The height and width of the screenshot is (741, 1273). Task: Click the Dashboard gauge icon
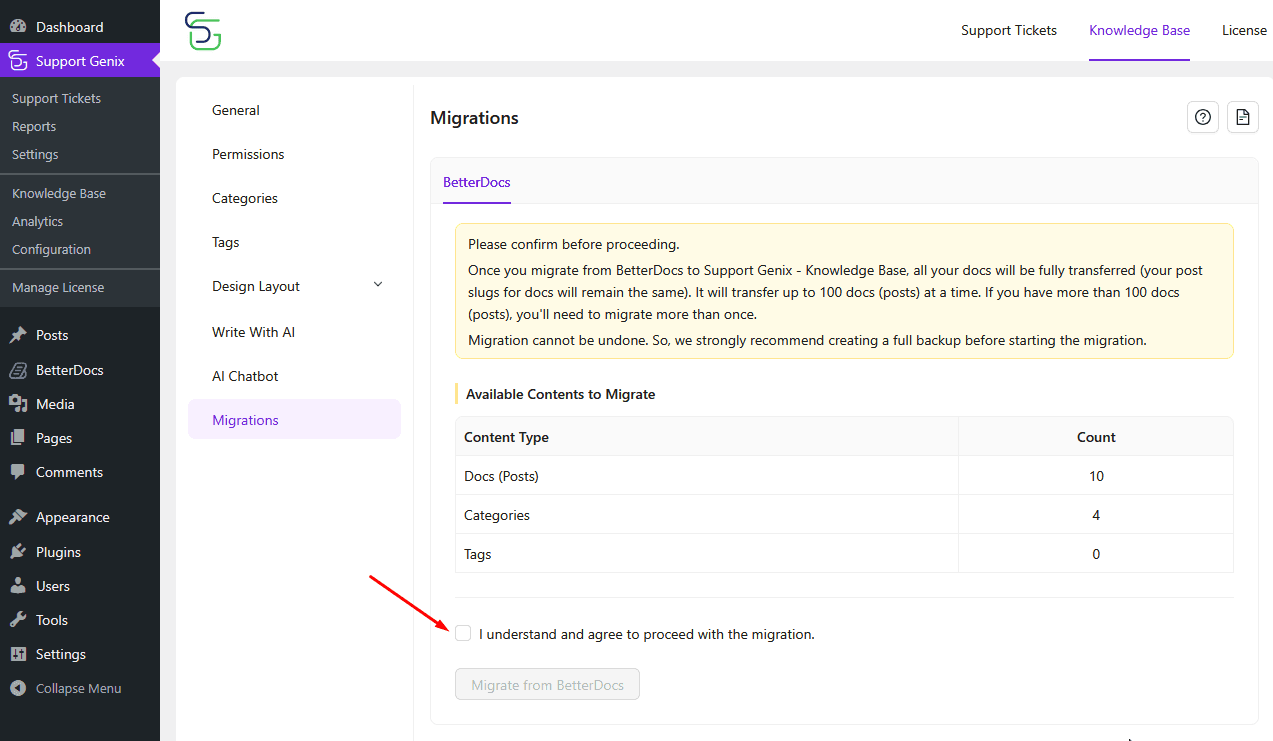[x=18, y=27]
